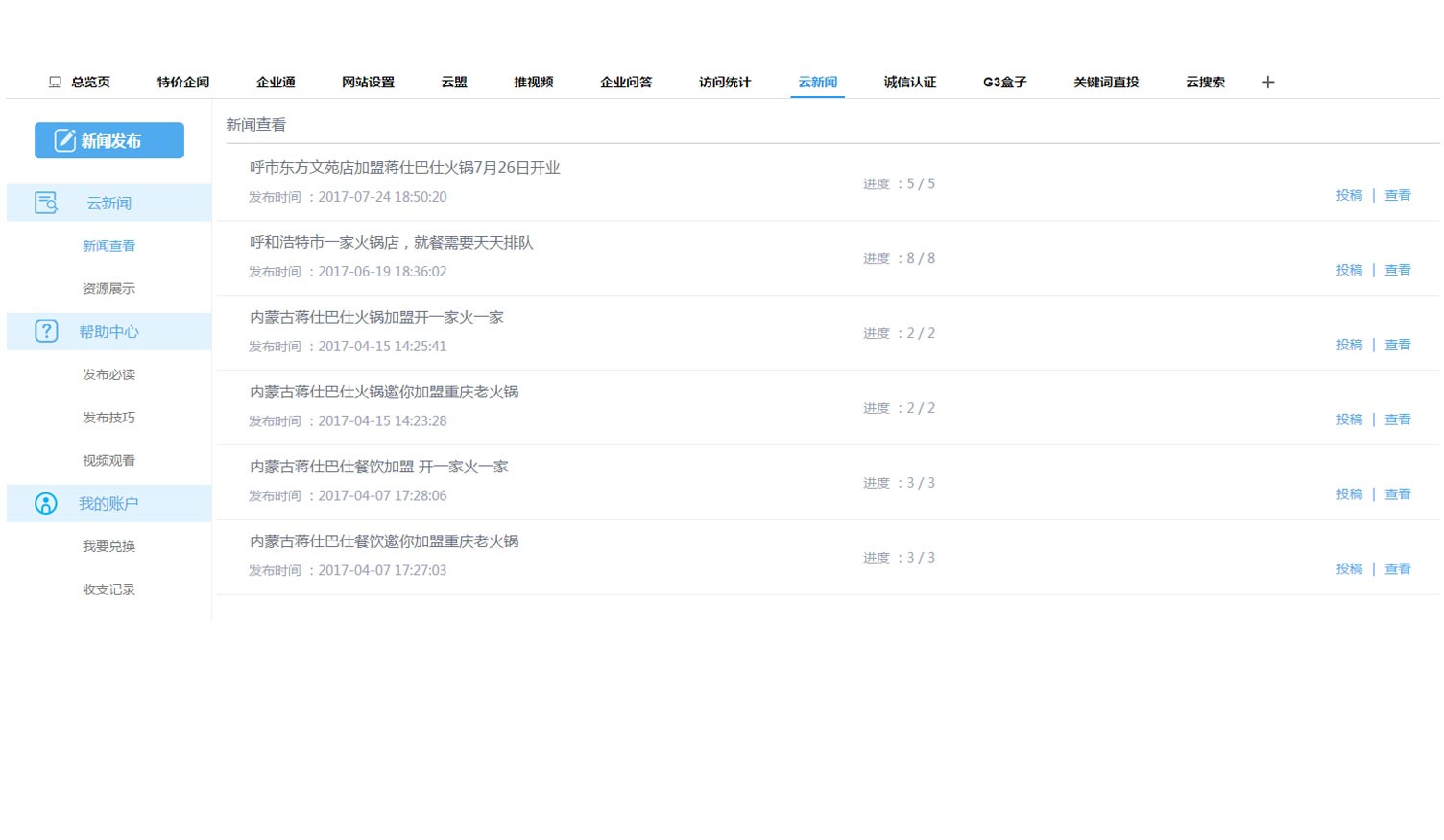Open 新闻查看 in the sidebar

pyautogui.click(x=108, y=246)
